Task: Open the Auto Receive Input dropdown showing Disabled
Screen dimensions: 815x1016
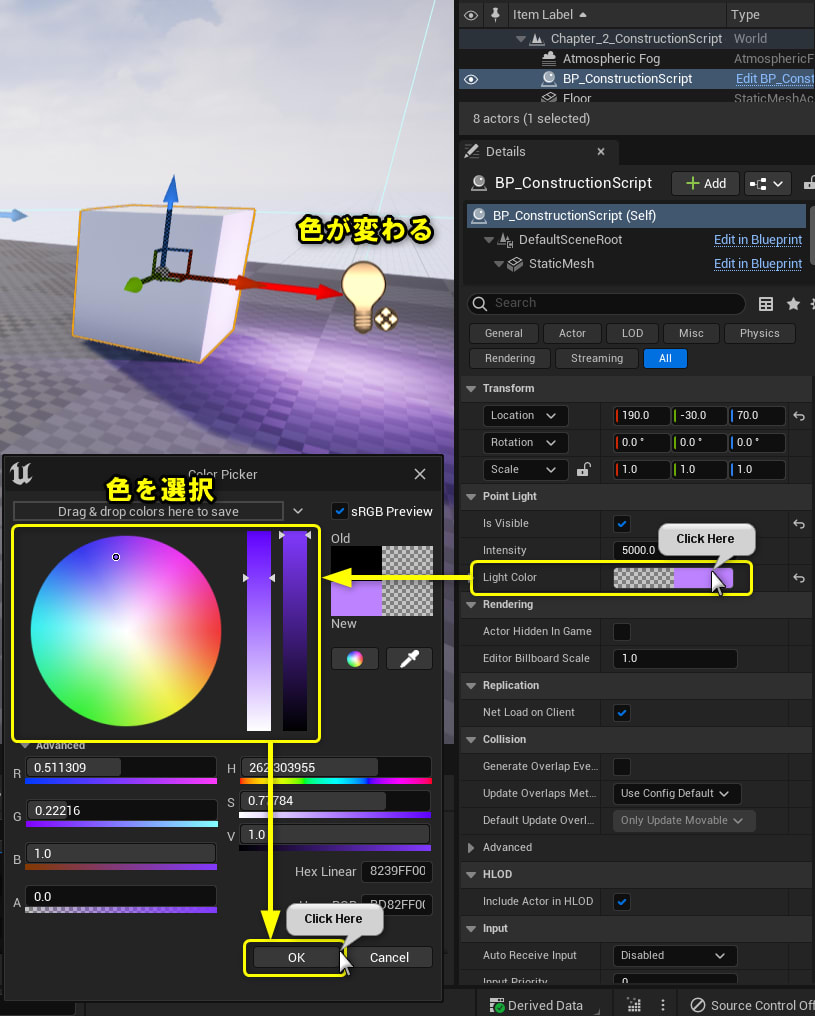Action: click(x=674, y=955)
